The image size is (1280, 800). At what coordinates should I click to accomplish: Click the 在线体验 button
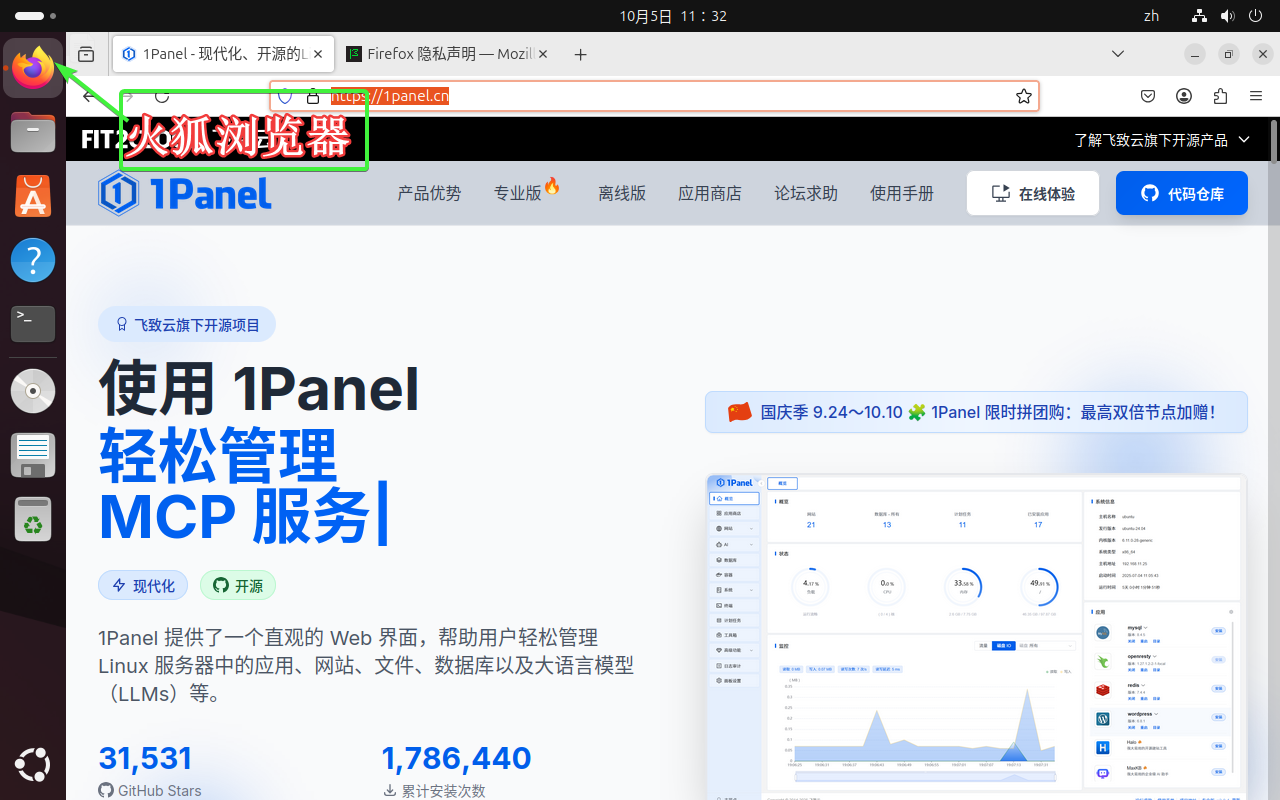coord(1032,193)
